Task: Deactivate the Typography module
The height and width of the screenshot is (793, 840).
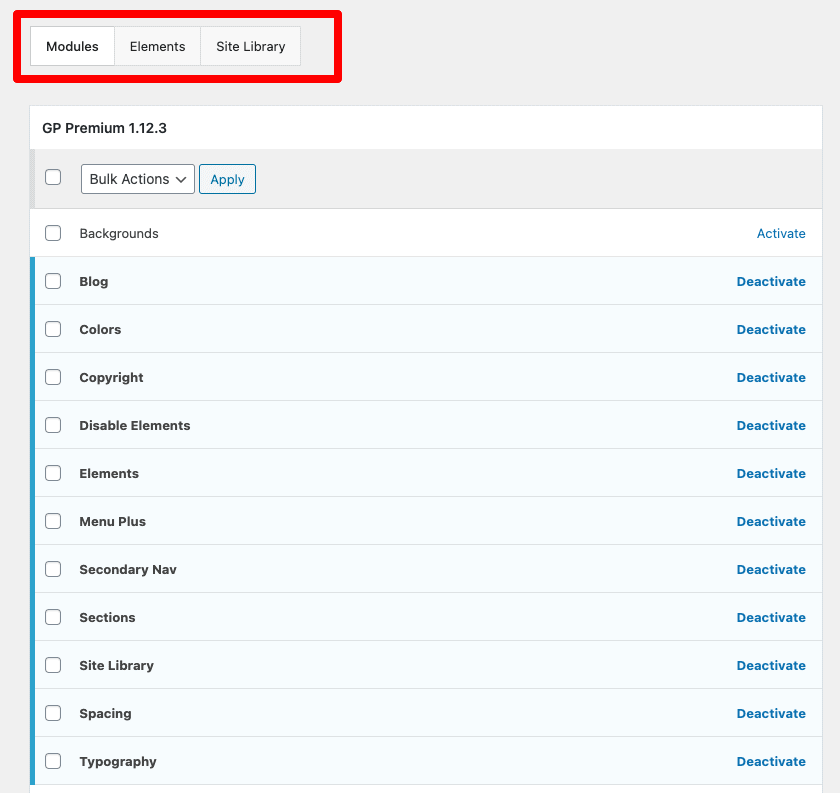Action: [x=770, y=761]
